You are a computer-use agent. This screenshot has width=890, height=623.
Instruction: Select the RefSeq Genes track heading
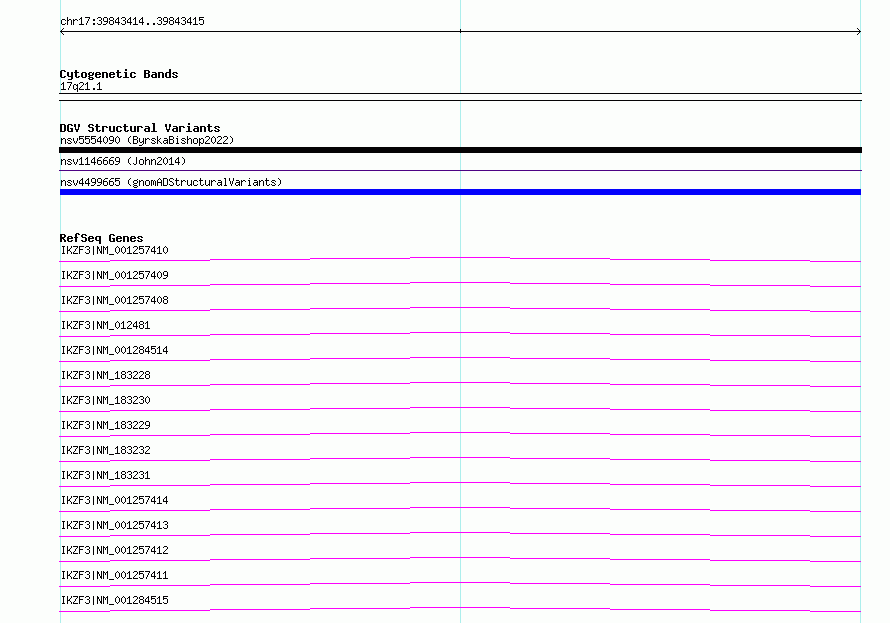[101, 238]
